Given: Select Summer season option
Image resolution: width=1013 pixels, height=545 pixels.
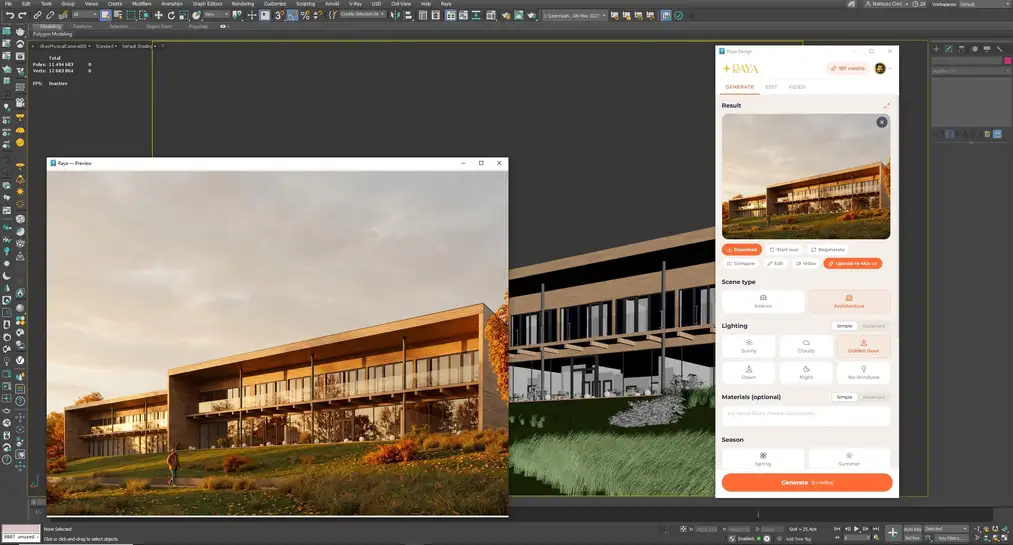Looking at the screenshot, I should [x=849, y=459].
